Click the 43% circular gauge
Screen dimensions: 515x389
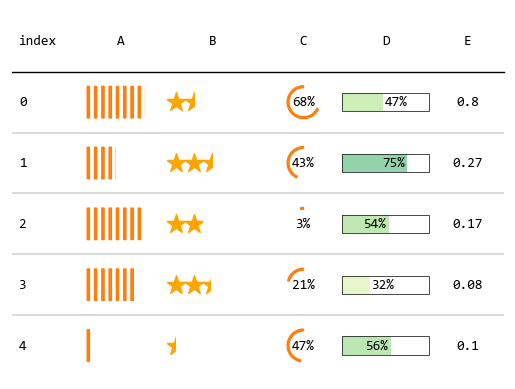(301, 163)
